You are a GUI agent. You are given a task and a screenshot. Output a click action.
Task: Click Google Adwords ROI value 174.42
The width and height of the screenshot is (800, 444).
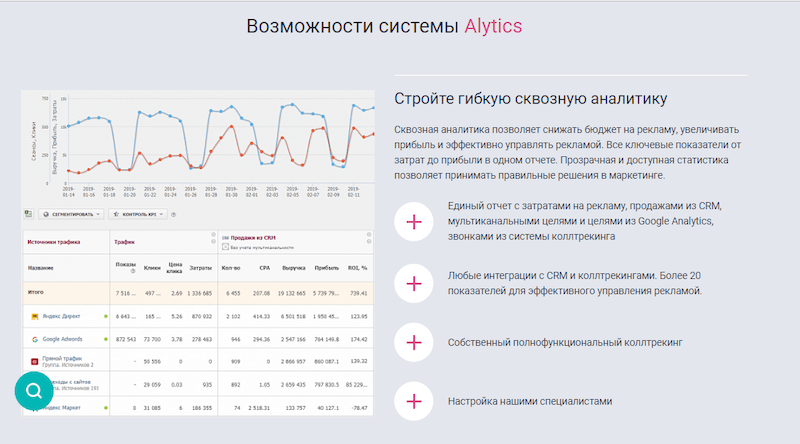click(359, 339)
